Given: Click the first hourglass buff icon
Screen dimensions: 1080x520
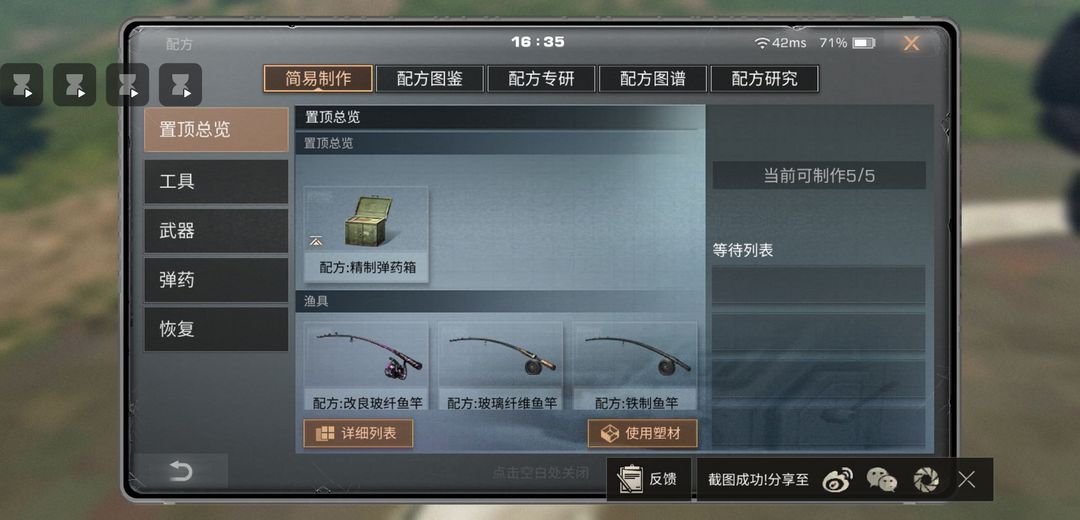Looking at the screenshot, I should [21, 85].
